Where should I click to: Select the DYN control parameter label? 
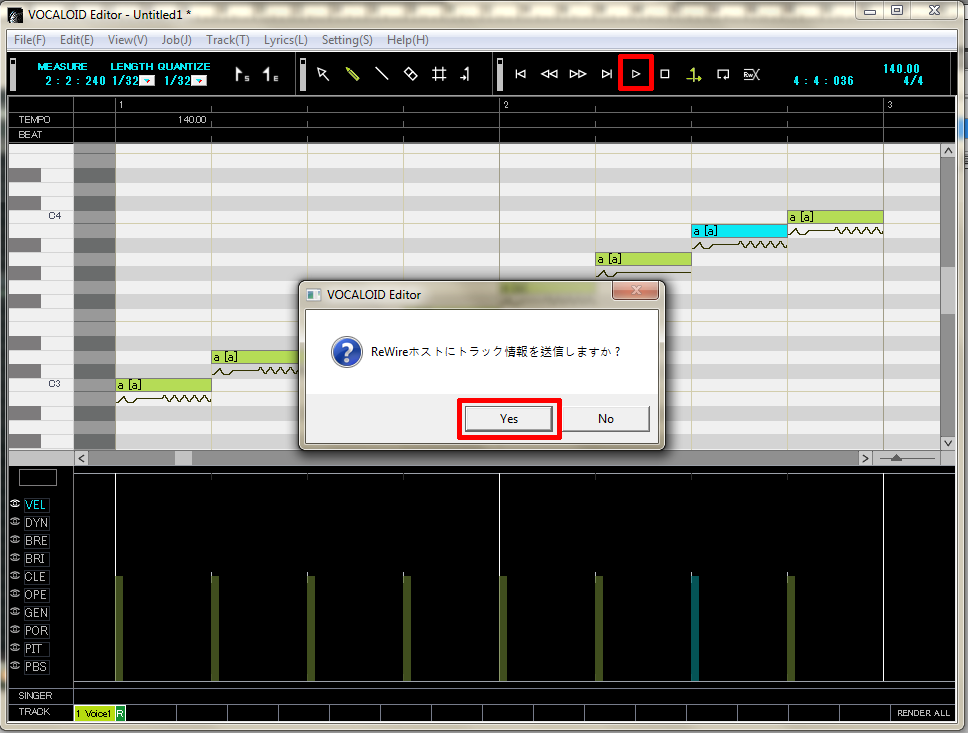pyautogui.click(x=36, y=522)
